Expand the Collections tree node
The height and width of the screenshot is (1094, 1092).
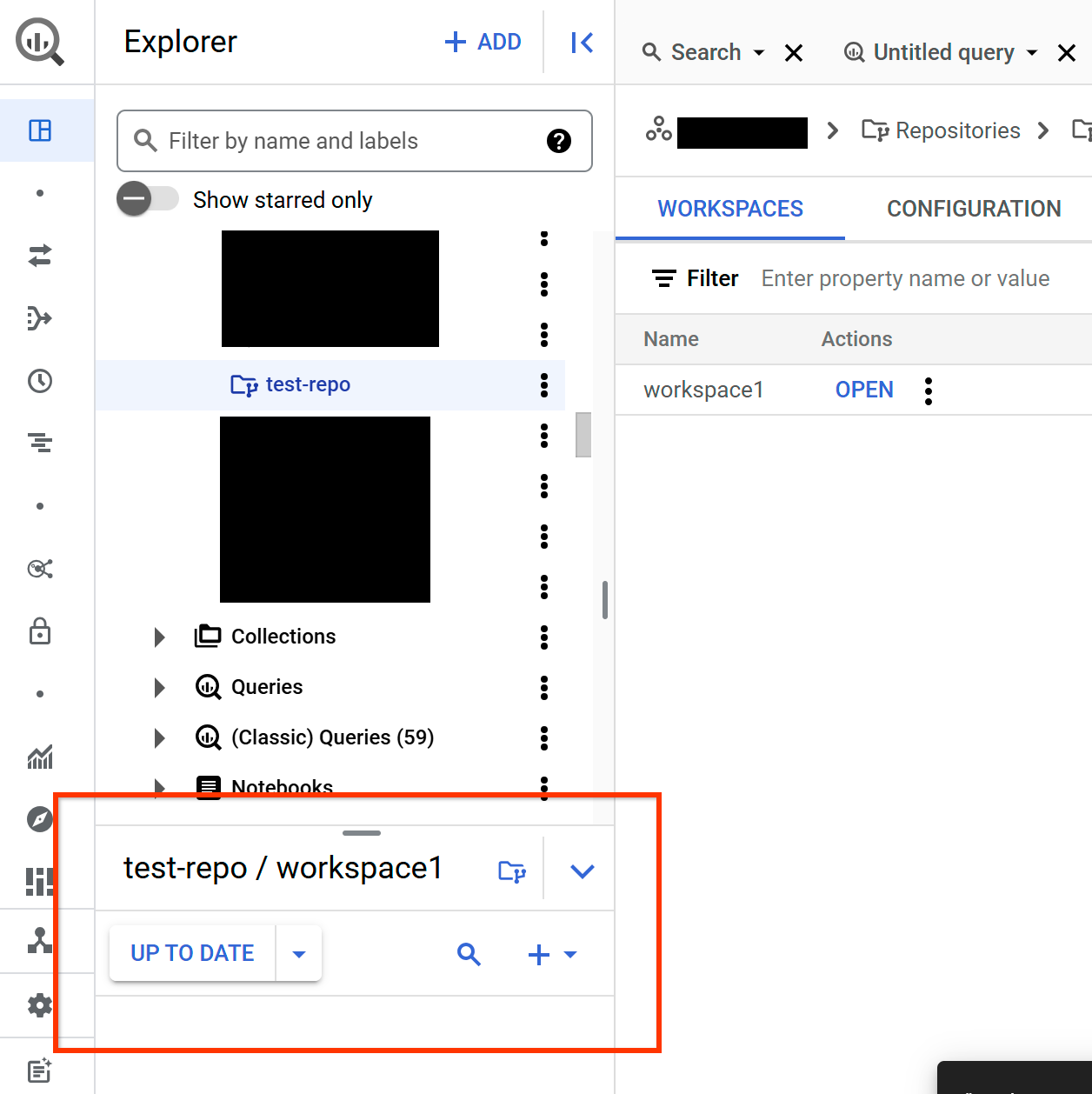point(159,637)
